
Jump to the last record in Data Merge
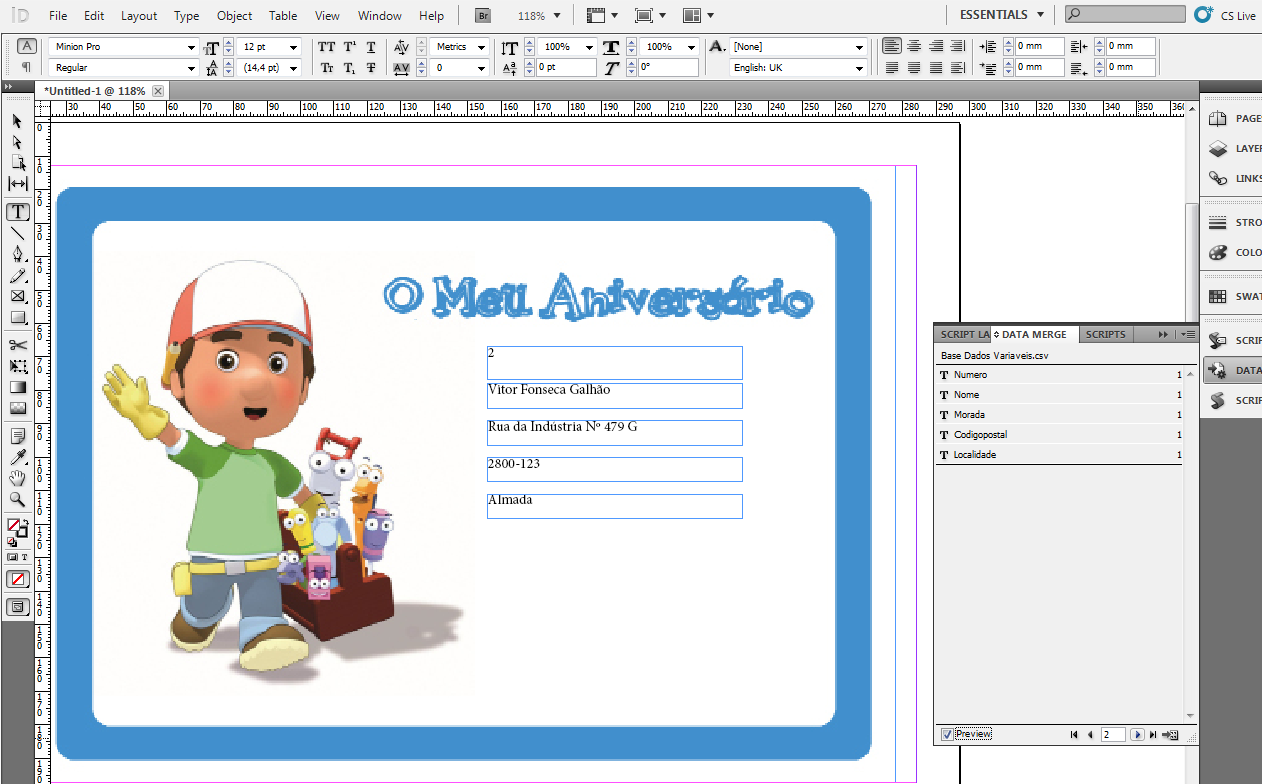pos(1153,733)
